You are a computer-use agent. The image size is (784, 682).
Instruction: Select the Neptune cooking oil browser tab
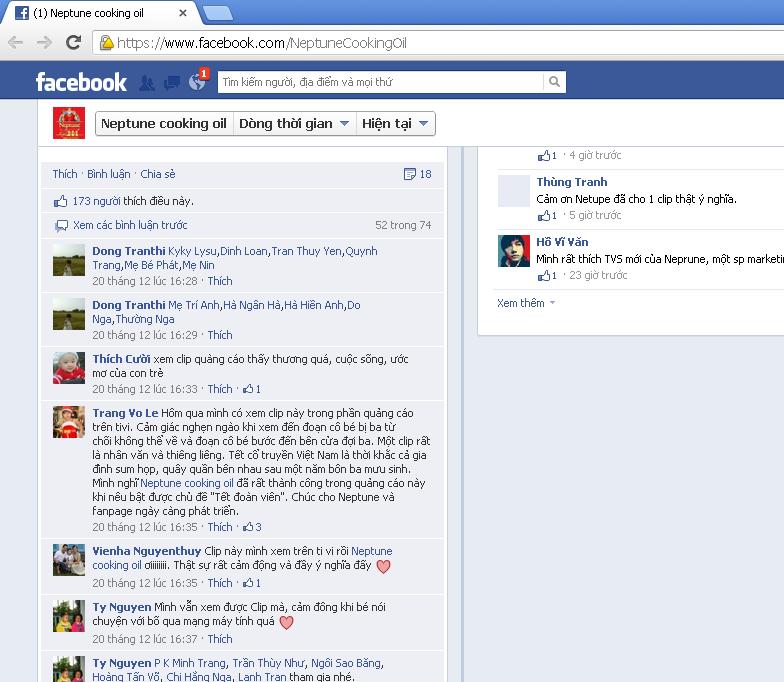coord(100,13)
